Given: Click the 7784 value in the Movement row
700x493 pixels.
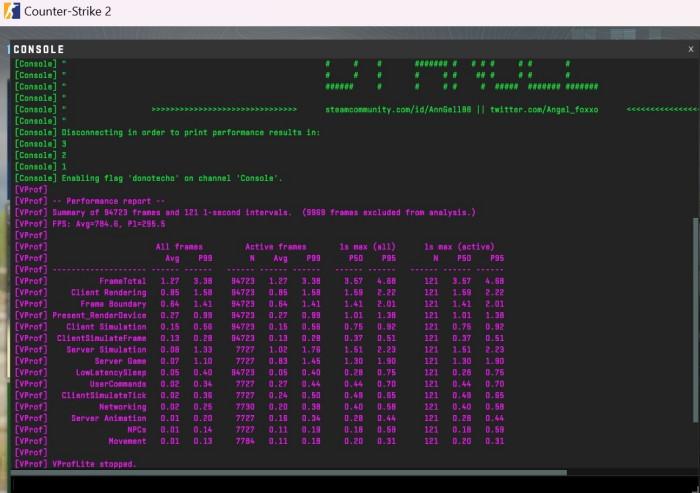Looking at the screenshot, I should coord(245,441).
